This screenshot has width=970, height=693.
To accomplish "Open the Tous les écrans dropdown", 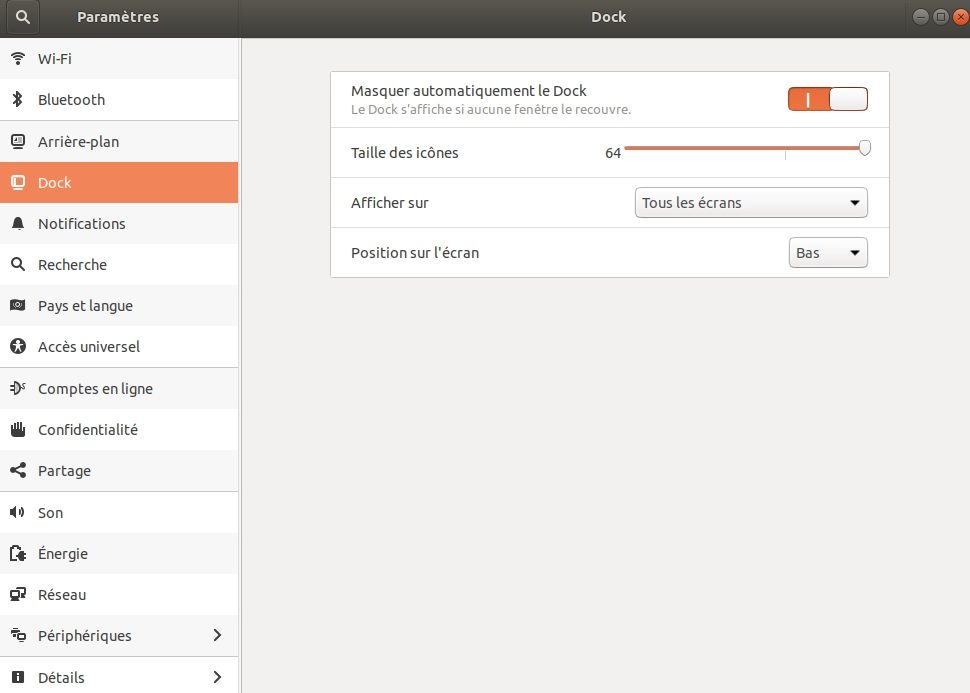I will [x=751, y=203].
